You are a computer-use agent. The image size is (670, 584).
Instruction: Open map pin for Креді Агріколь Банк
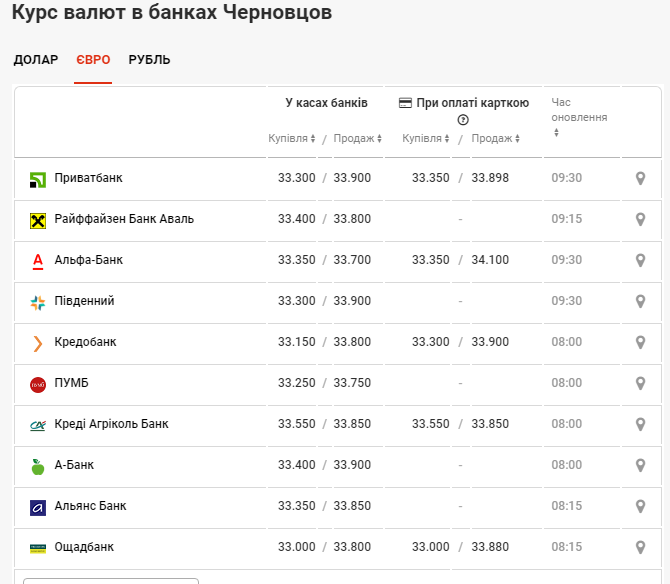(x=640, y=424)
